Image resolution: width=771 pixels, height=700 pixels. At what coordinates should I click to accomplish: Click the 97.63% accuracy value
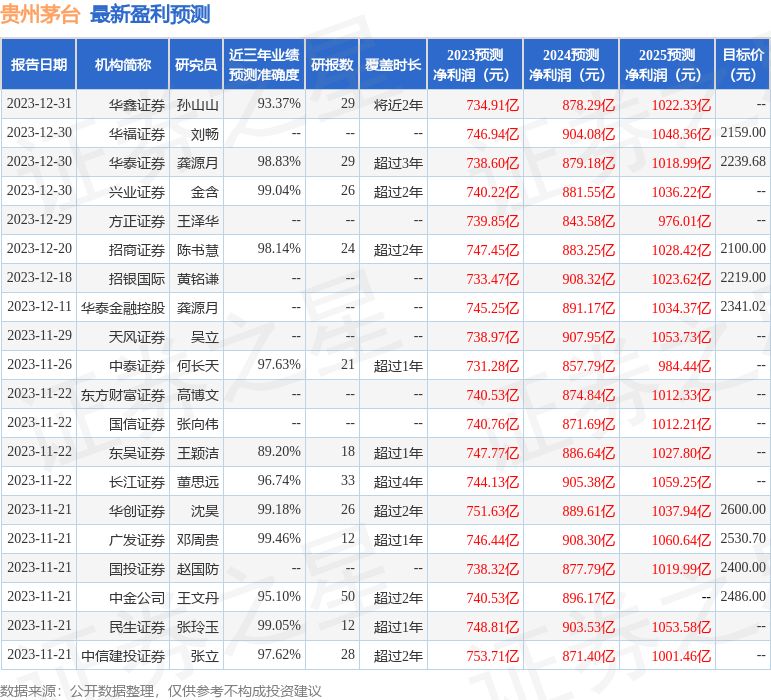click(x=279, y=365)
